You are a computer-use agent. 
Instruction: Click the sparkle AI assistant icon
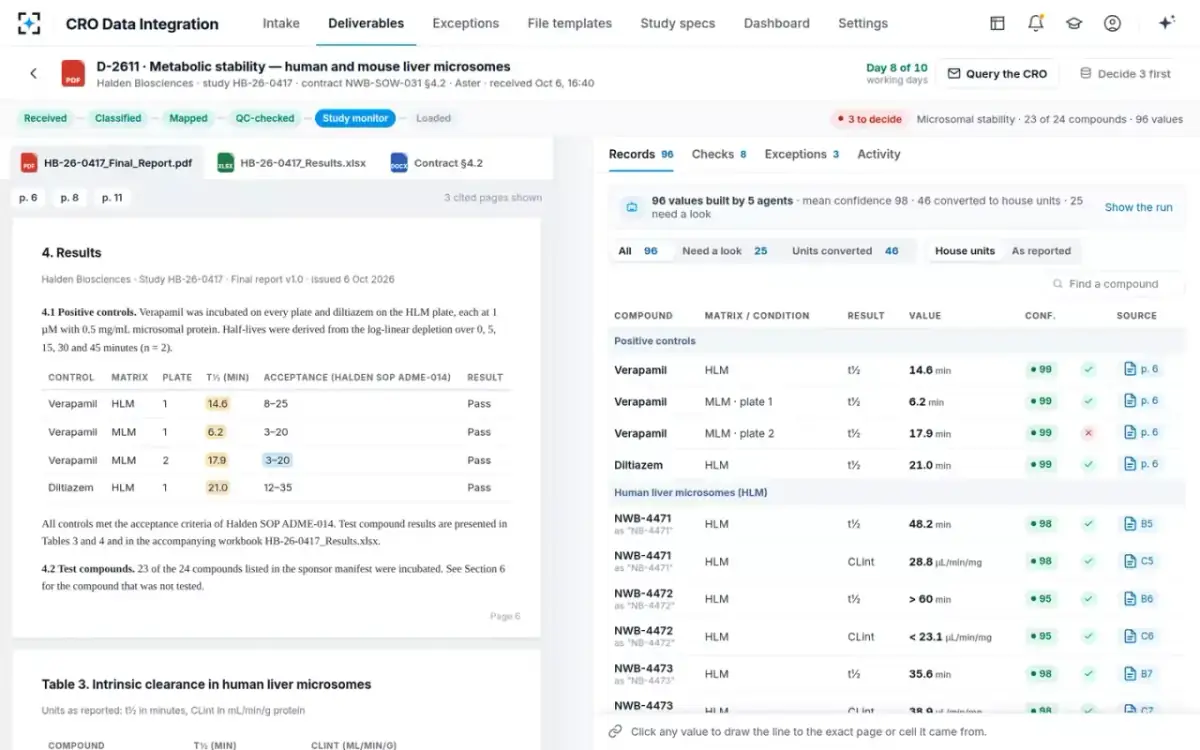point(1166,23)
